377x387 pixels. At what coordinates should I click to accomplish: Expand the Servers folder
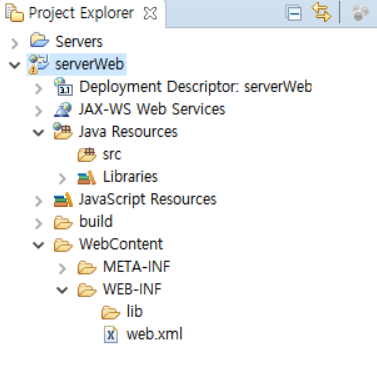pos(15,43)
